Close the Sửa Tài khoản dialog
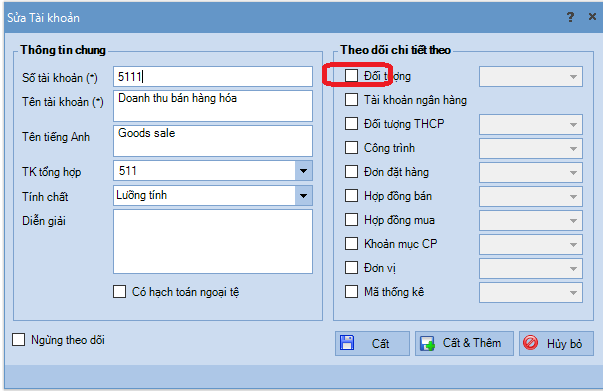Viewport: 603px width, 391px height. 593,17
